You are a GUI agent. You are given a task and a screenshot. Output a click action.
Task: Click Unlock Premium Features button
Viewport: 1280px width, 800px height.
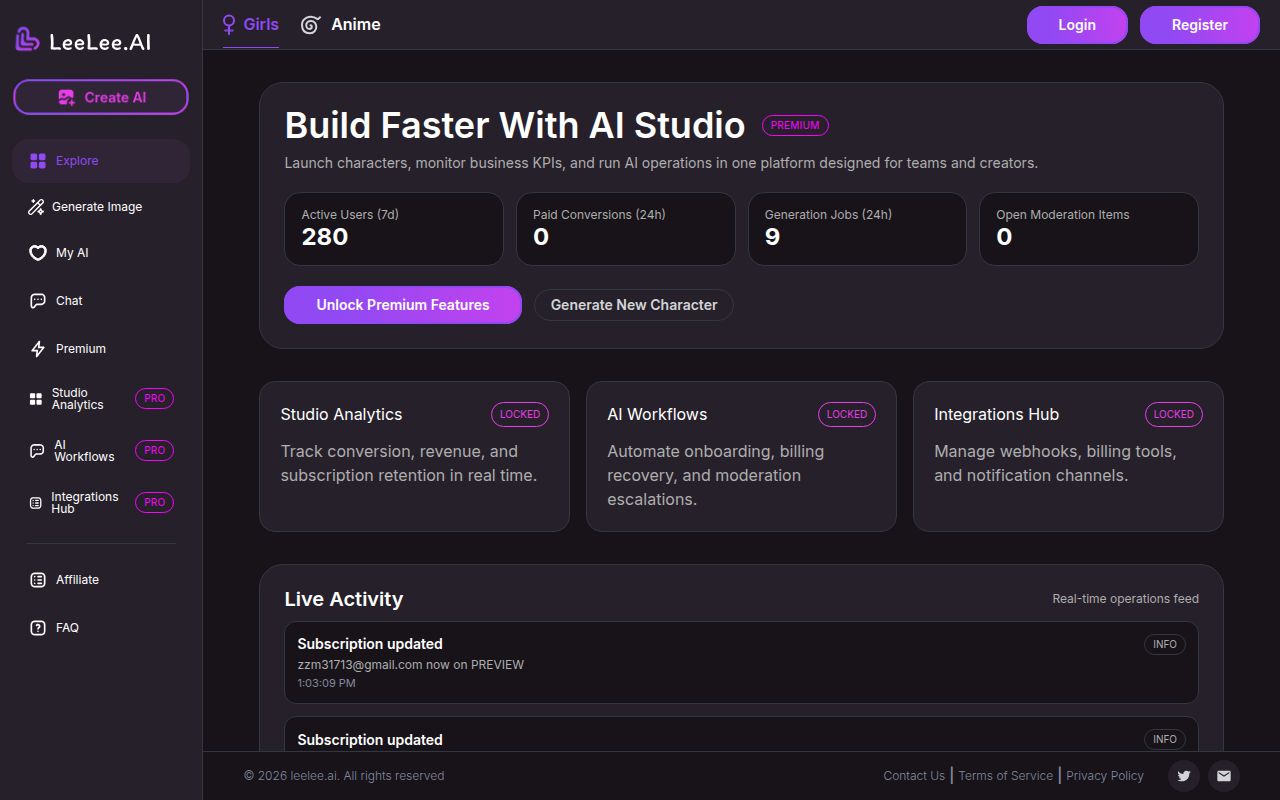[402, 305]
